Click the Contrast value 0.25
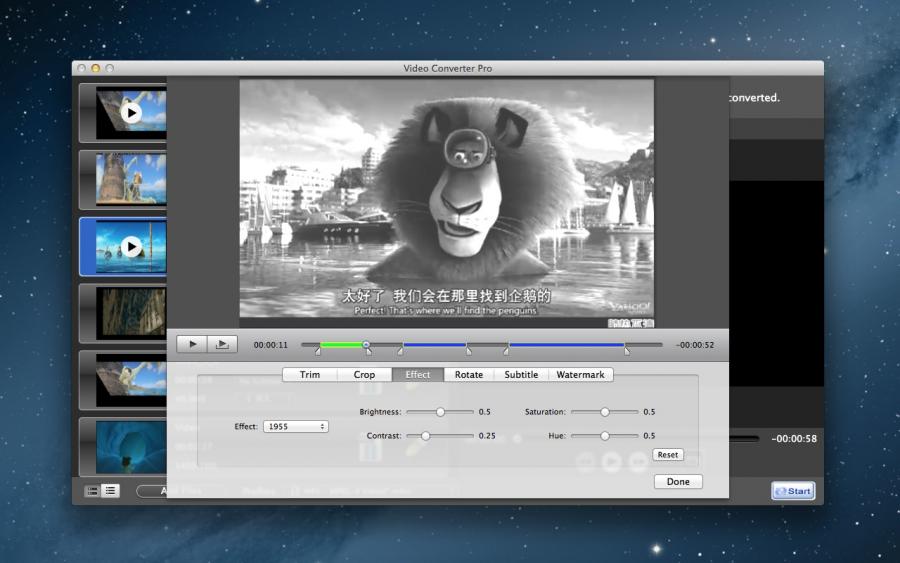This screenshot has height=563, width=900. click(487, 436)
